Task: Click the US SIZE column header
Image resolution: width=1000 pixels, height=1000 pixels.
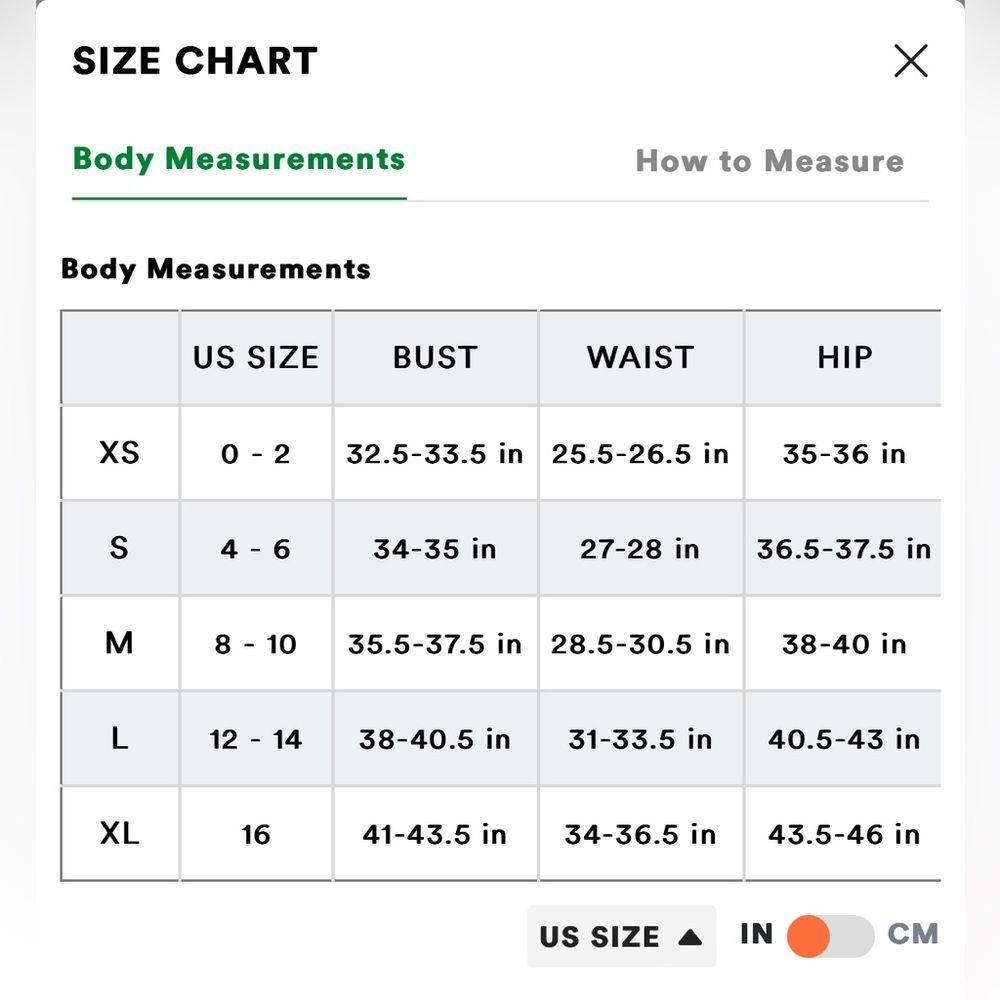Action: coord(256,357)
